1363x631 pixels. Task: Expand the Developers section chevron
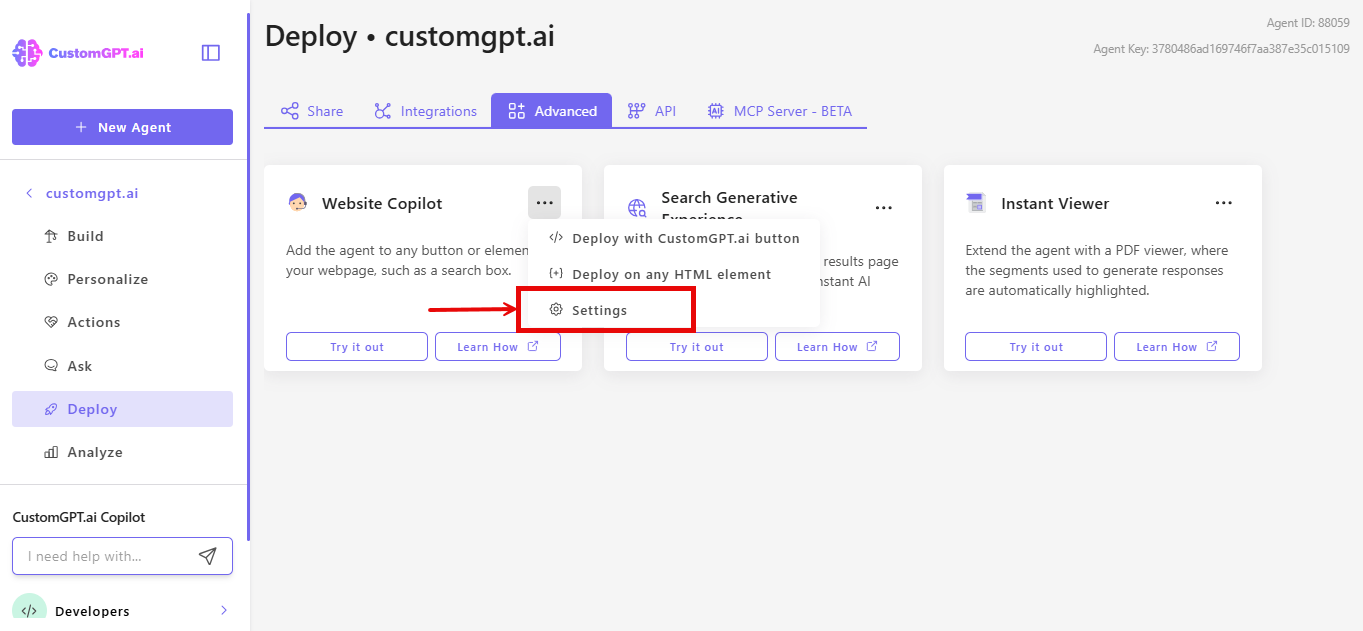point(222,610)
